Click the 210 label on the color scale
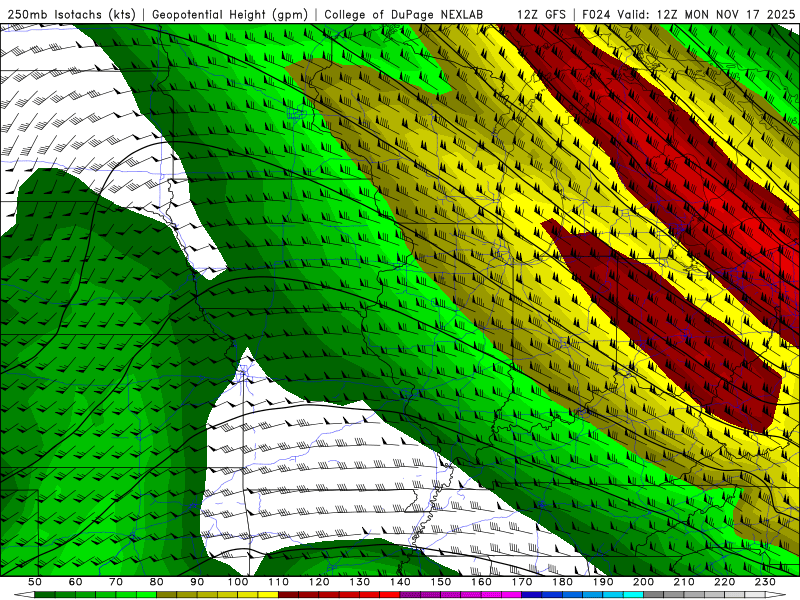 tap(684, 582)
